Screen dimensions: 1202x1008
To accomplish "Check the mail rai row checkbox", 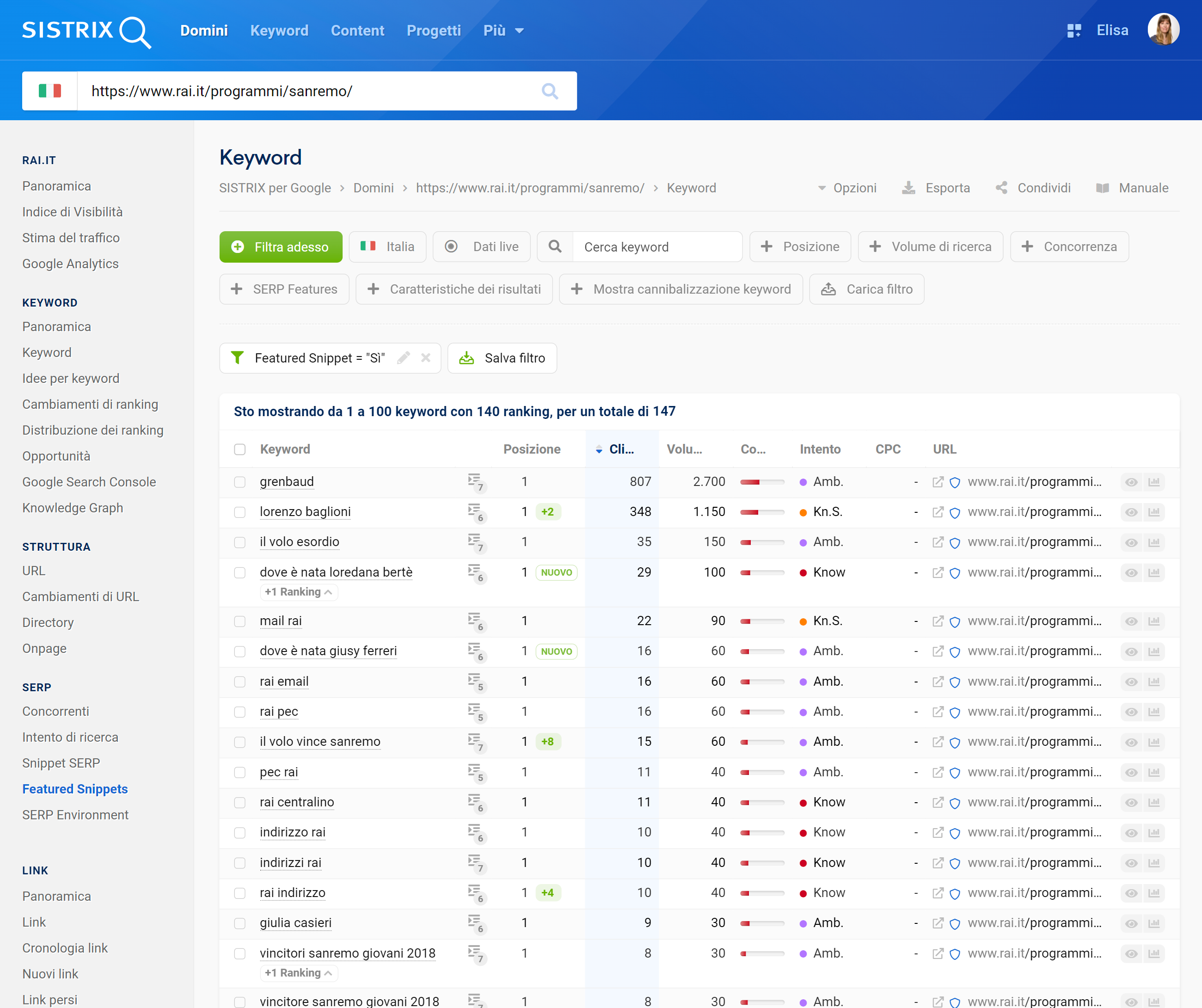I will [240, 621].
